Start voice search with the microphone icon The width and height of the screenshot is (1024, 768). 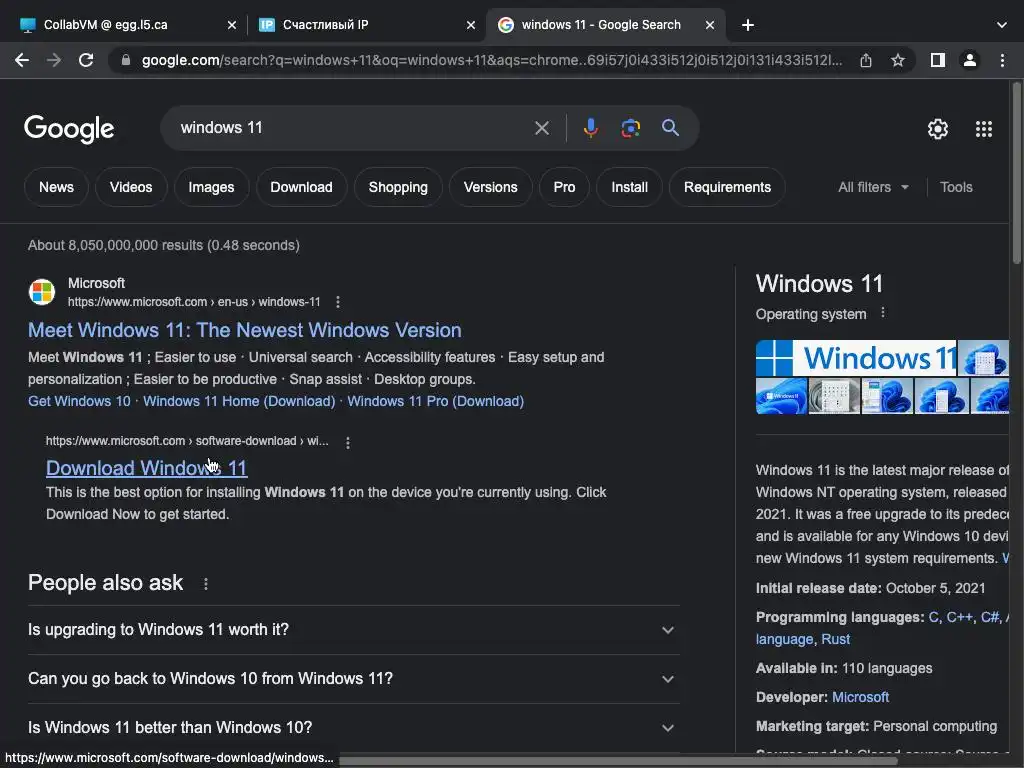[x=590, y=128]
